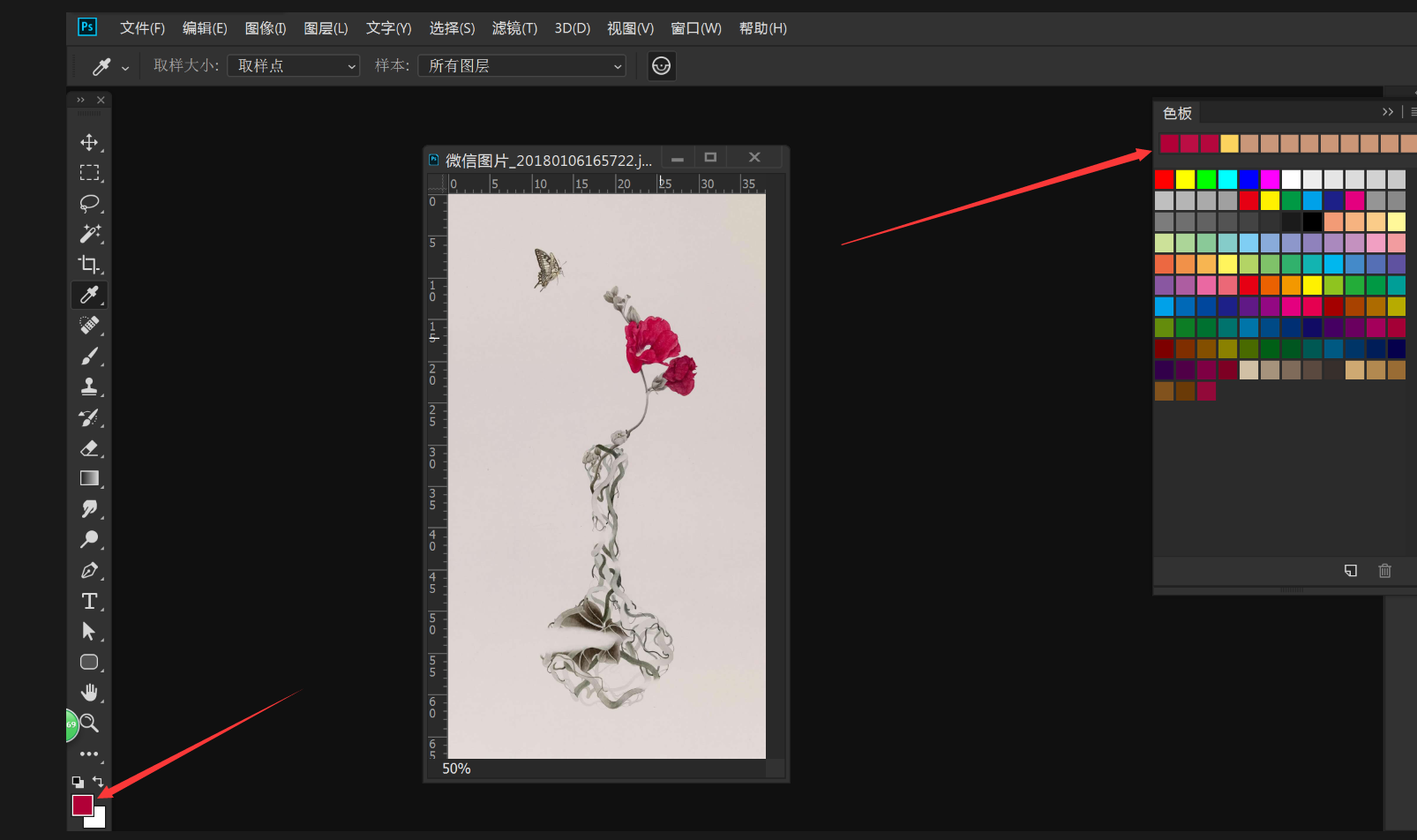Select the Clone Stamp tool
1417x840 pixels.
(89, 386)
